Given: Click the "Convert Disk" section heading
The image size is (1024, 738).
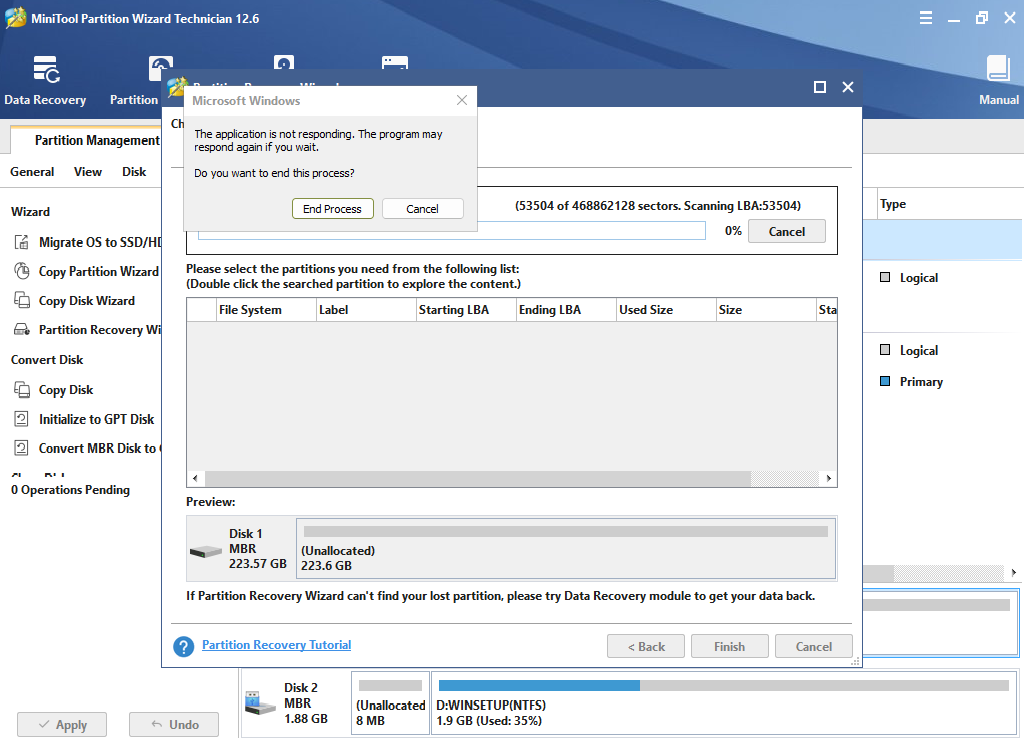Looking at the screenshot, I should [x=47, y=360].
